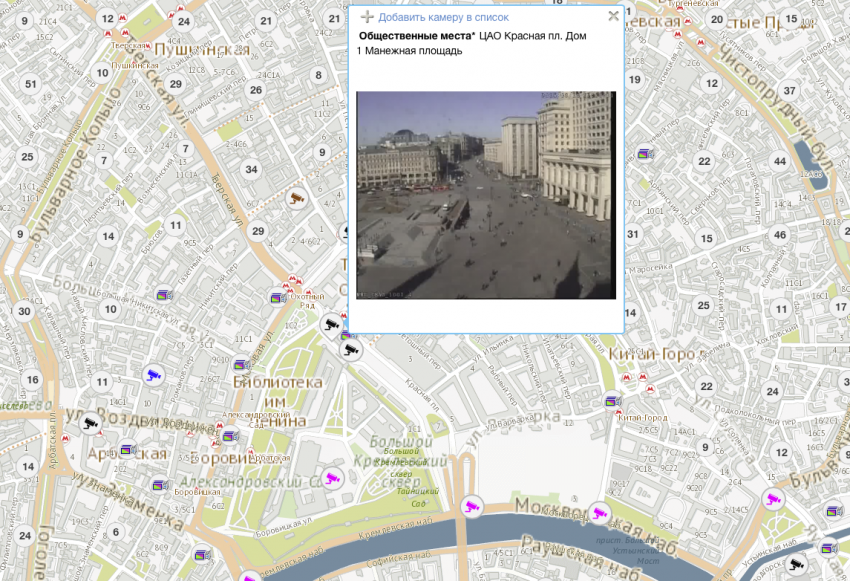Open the cluster marker numbered 37
Screen dimensions: 850x581
[789, 91]
